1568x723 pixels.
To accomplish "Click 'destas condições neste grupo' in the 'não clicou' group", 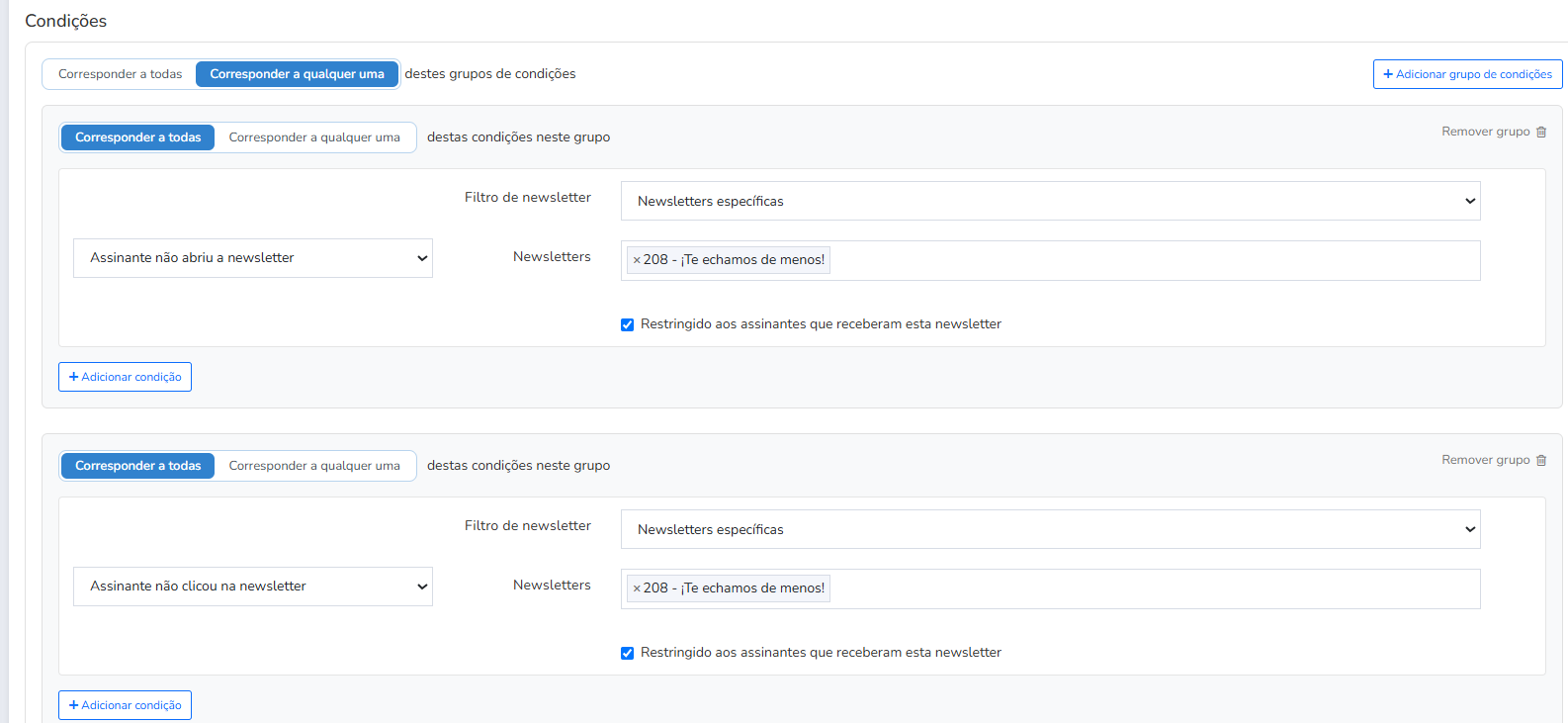I will (x=518, y=466).
